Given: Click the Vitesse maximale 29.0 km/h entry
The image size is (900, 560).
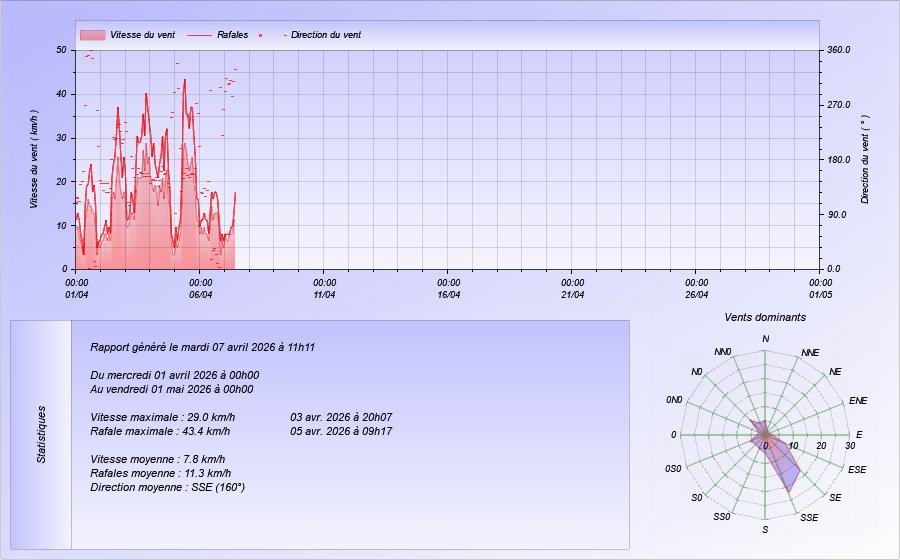Looking at the screenshot, I should pyautogui.click(x=163, y=416).
